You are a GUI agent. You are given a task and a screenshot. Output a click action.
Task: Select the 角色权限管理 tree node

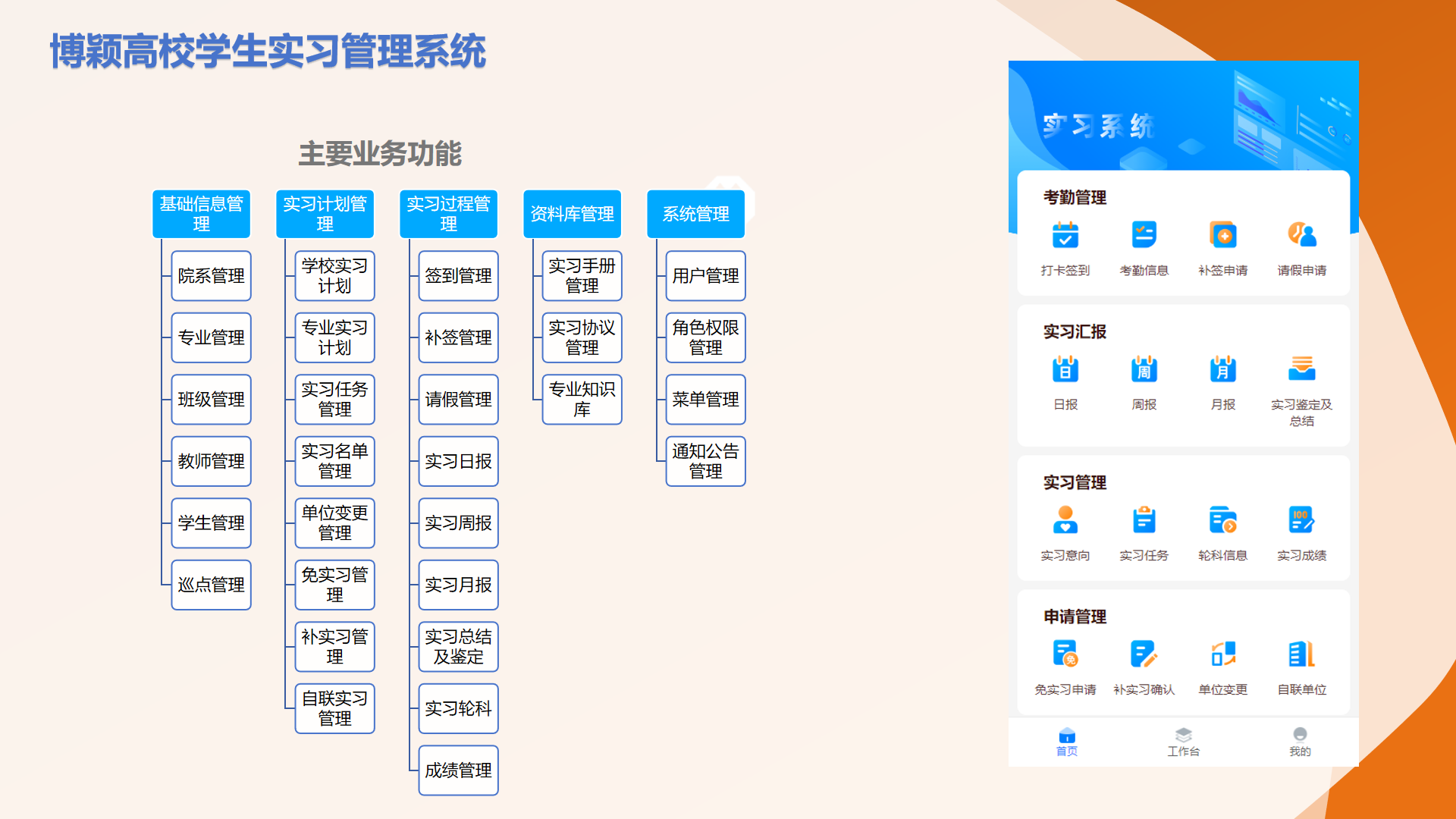705,337
